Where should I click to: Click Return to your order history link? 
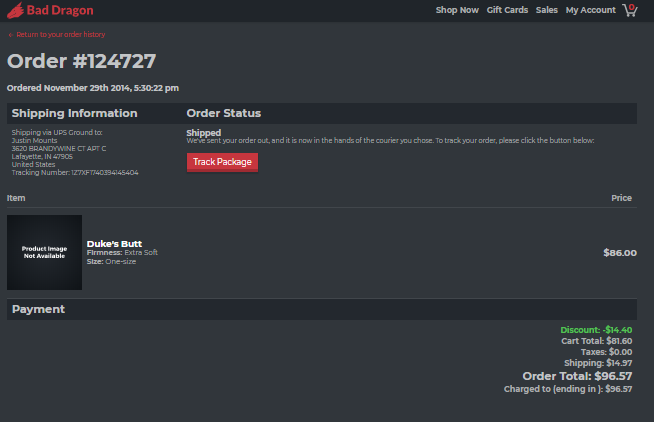60,35
